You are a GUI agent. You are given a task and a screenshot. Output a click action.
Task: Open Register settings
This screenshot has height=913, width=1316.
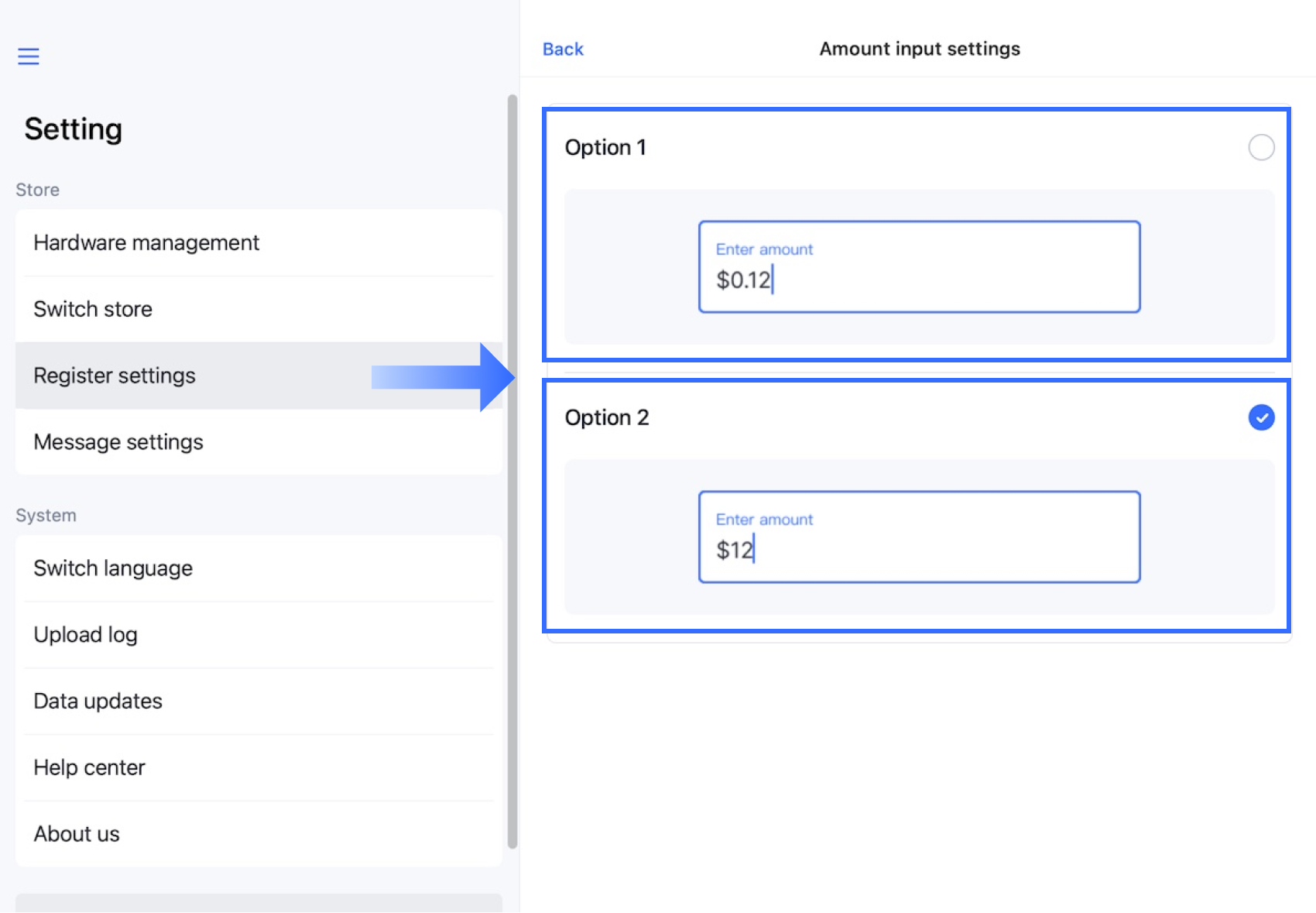[115, 376]
